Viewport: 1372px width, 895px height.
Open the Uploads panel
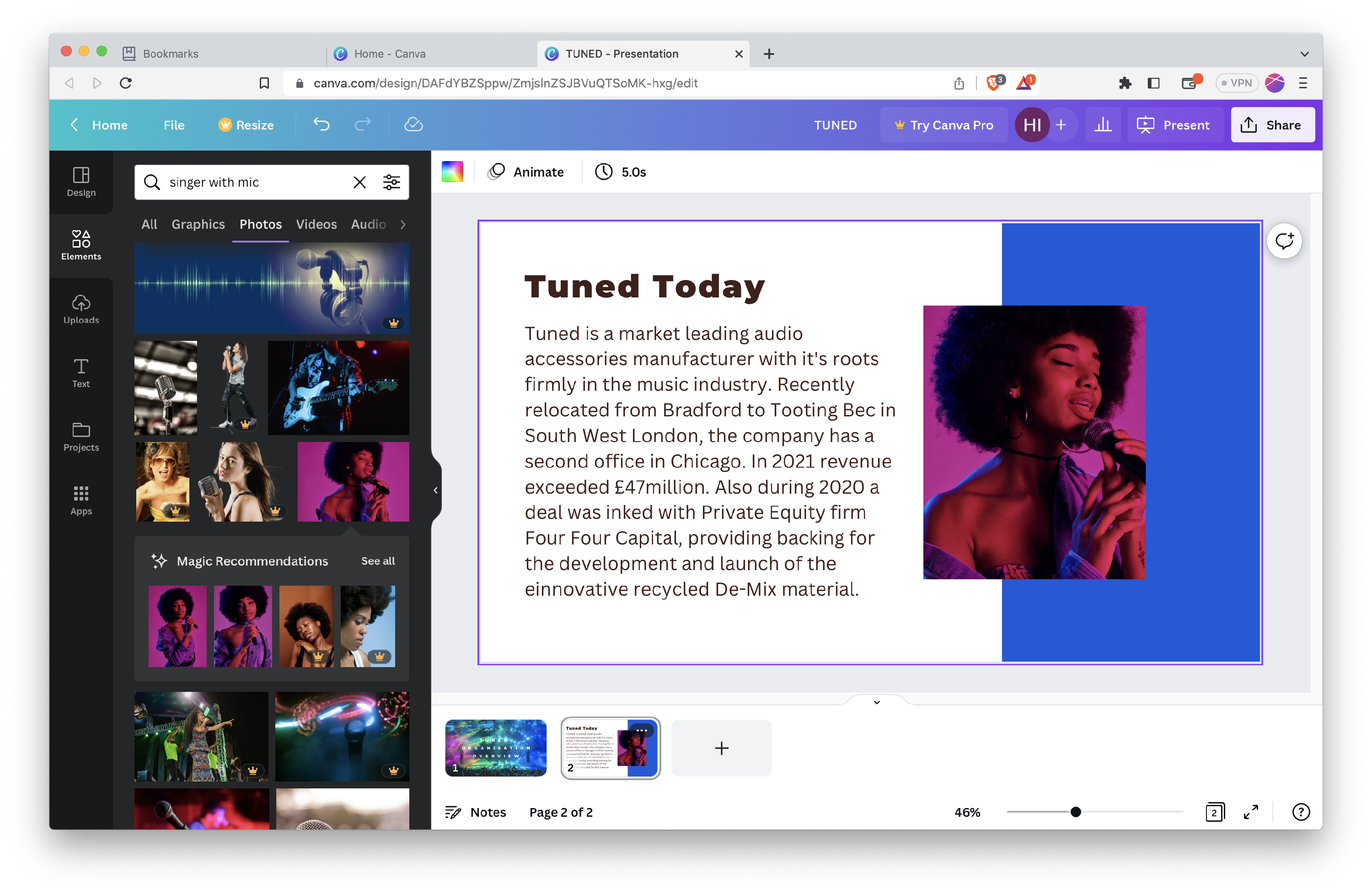pyautogui.click(x=80, y=309)
